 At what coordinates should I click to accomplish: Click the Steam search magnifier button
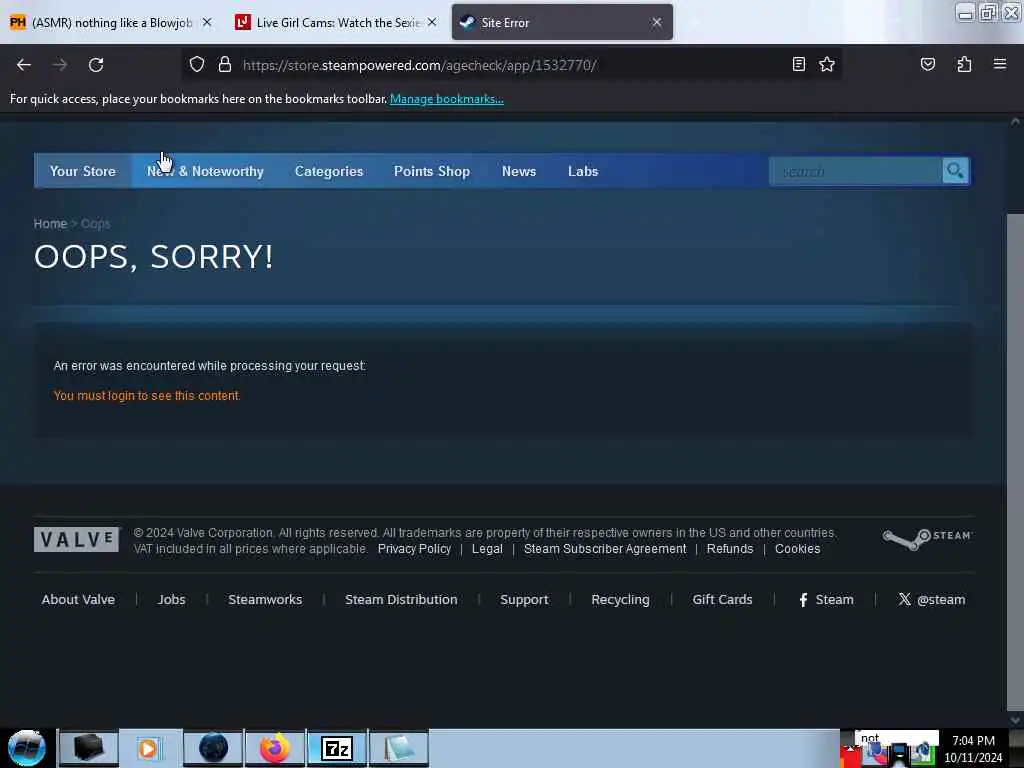955,171
